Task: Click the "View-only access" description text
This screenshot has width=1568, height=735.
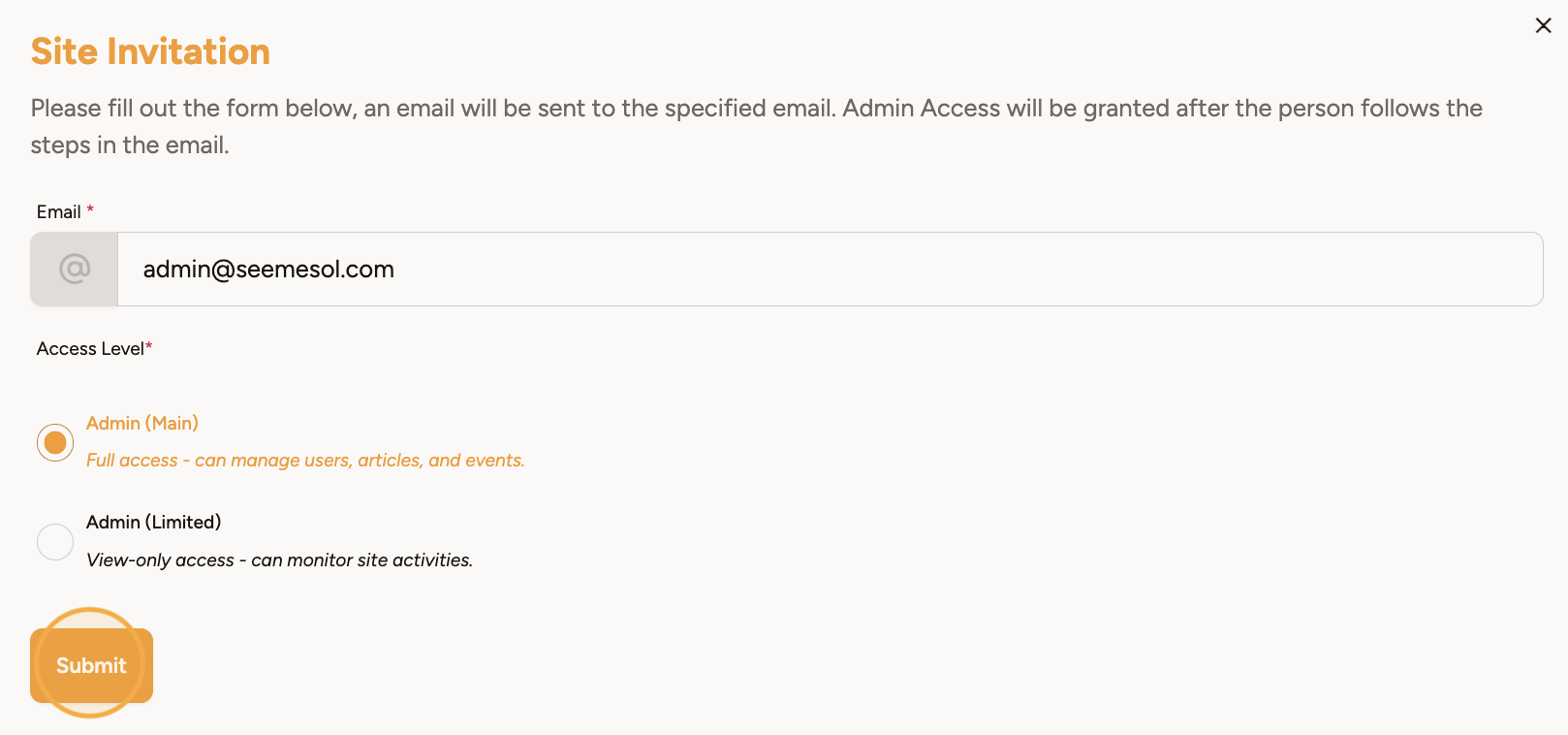Action: click(x=160, y=560)
